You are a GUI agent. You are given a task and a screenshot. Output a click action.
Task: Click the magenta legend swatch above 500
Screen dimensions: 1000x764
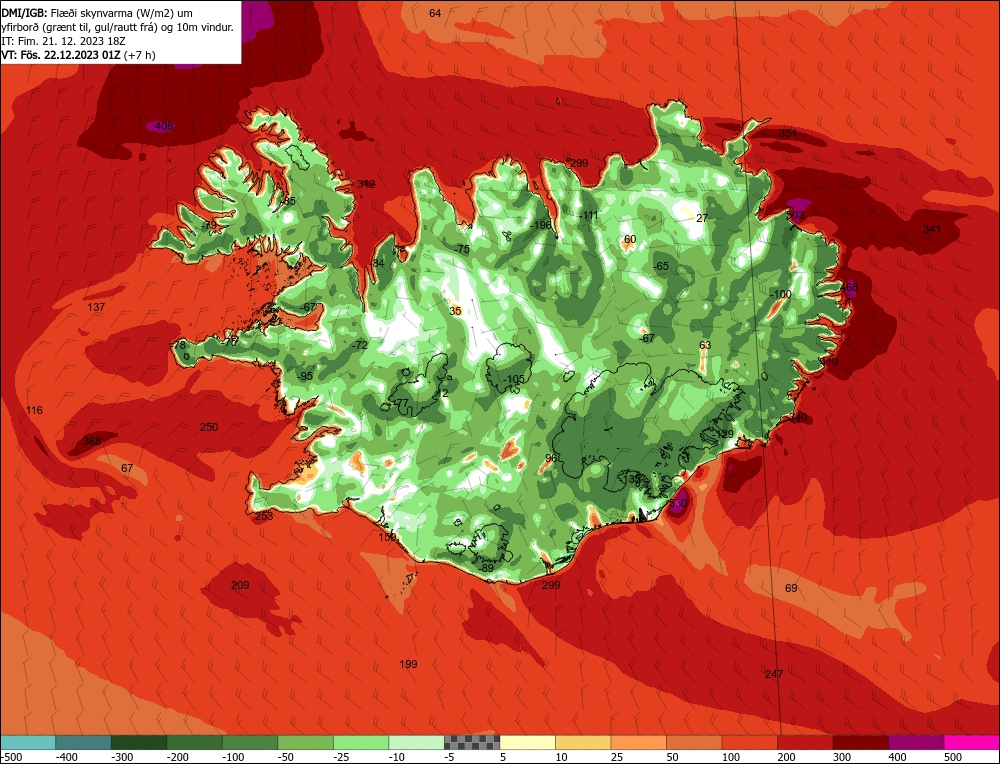click(x=971, y=742)
